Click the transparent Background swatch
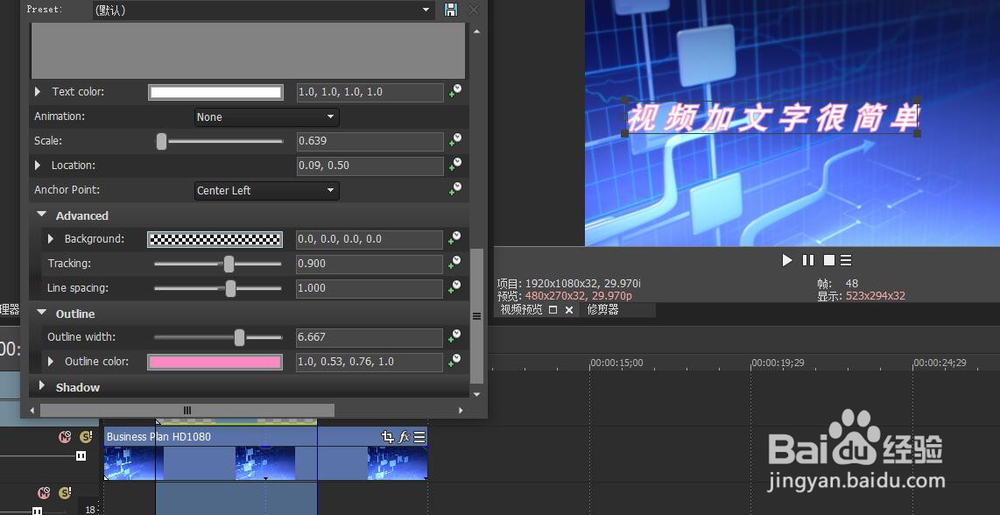This screenshot has width=1000, height=515. pos(216,240)
